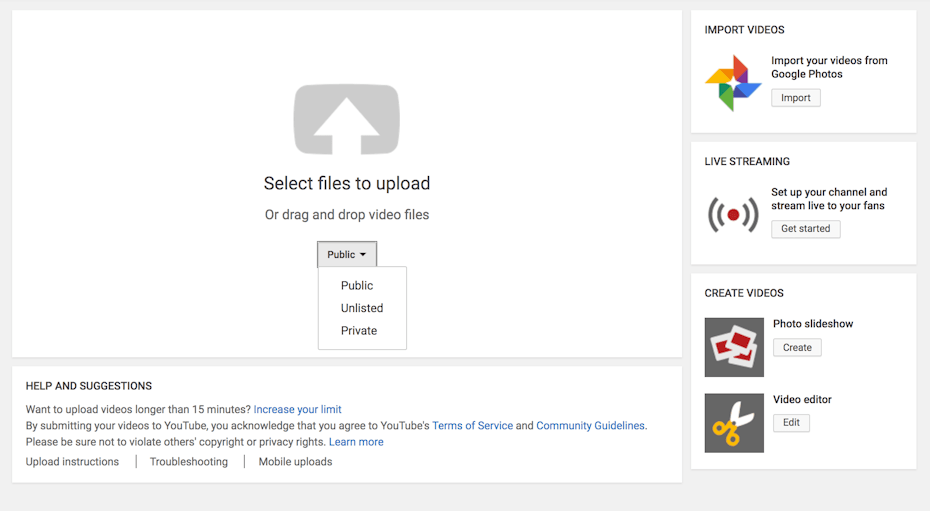Open the Increase your limit link
The width and height of the screenshot is (930, 511).
pos(297,409)
